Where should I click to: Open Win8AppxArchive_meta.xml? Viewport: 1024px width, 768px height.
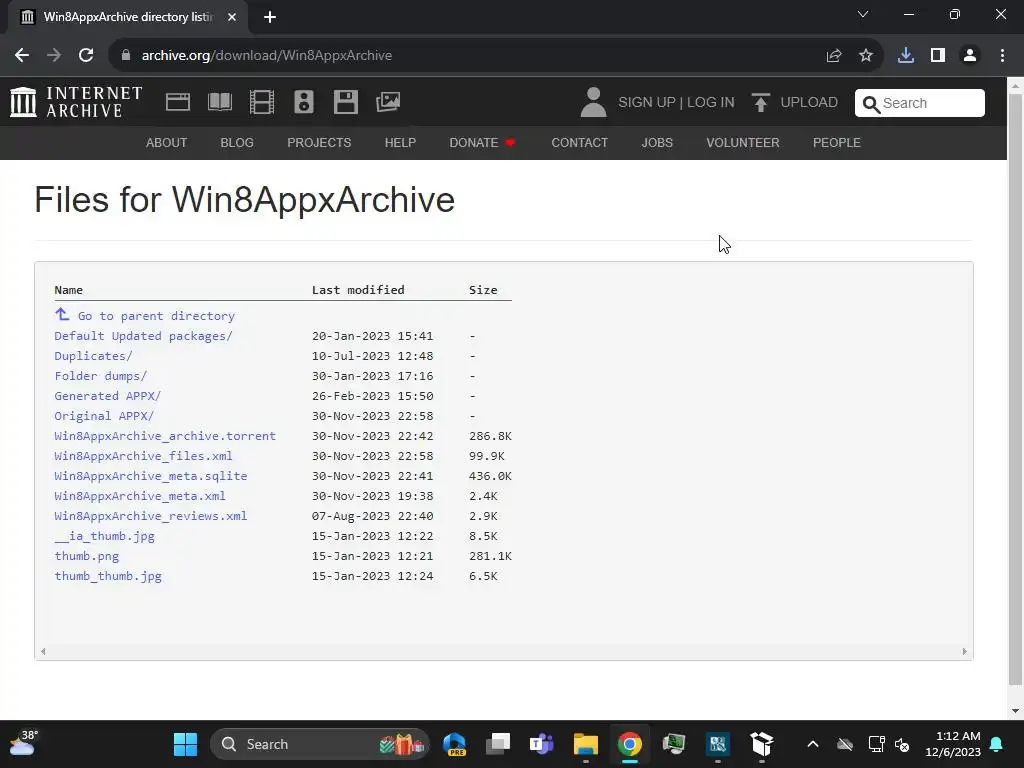[x=140, y=496]
